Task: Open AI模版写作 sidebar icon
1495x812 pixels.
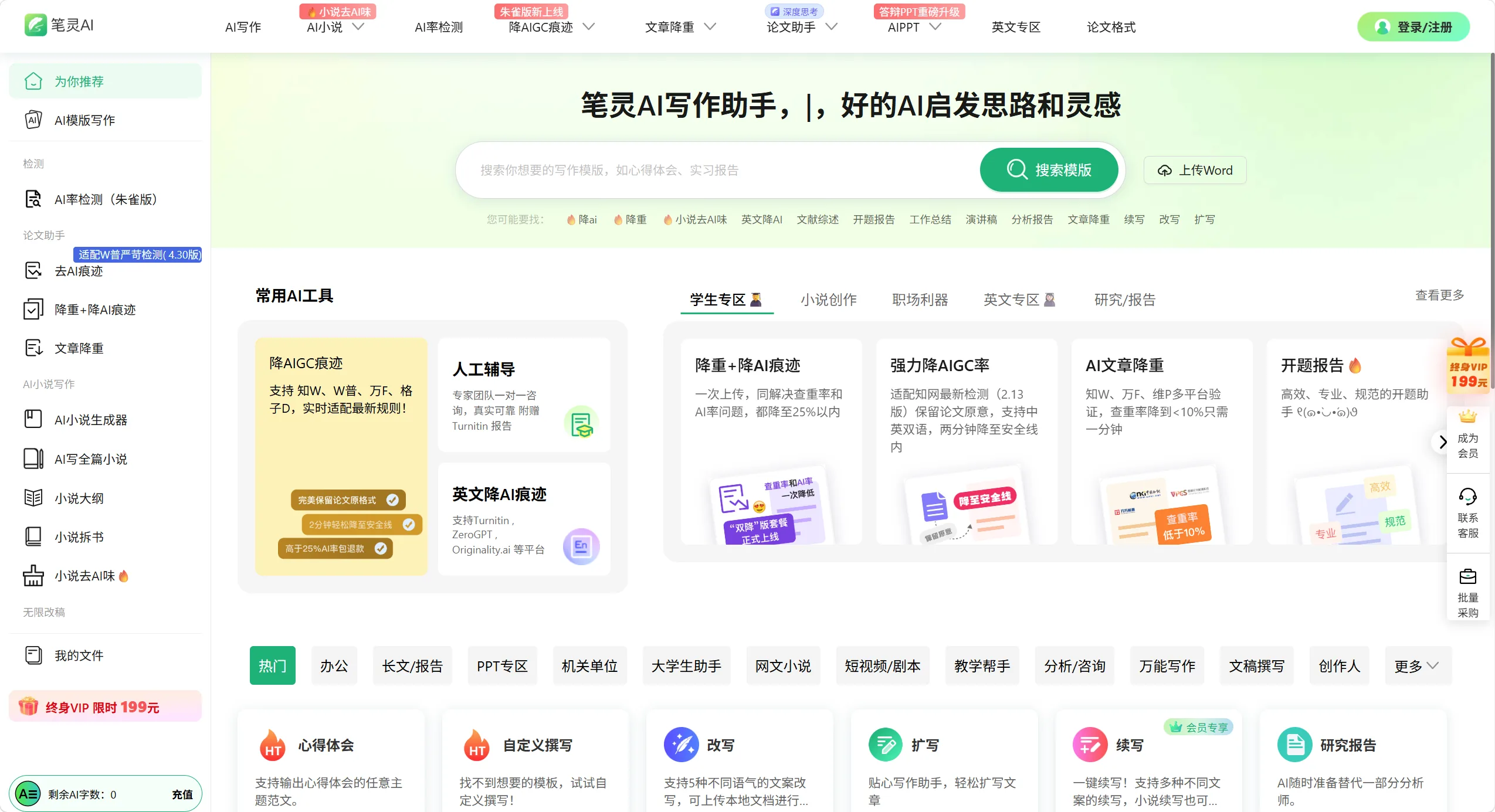Action: [x=33, y=120]
